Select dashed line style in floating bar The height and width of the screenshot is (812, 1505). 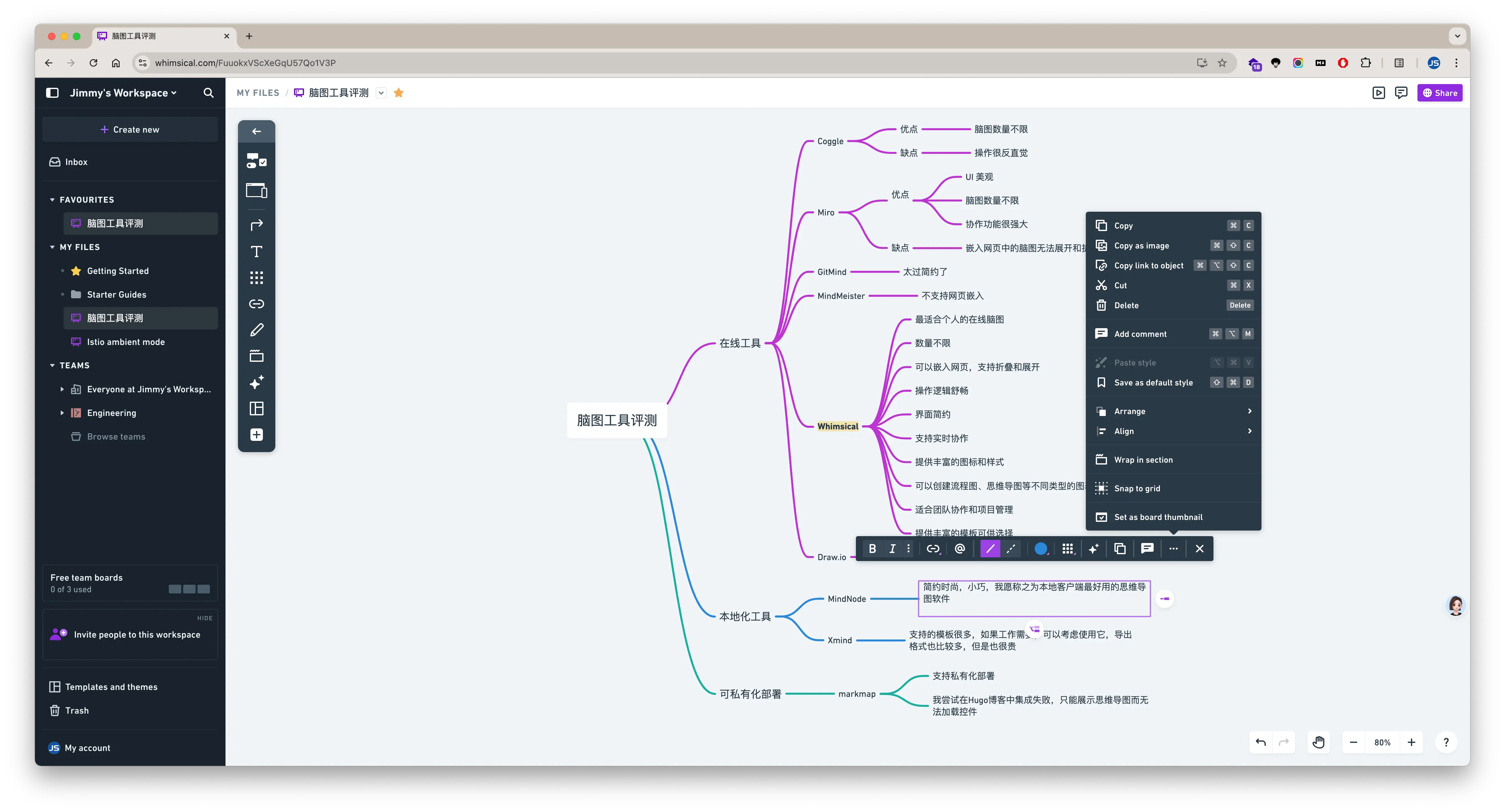tap(1011, 549)
